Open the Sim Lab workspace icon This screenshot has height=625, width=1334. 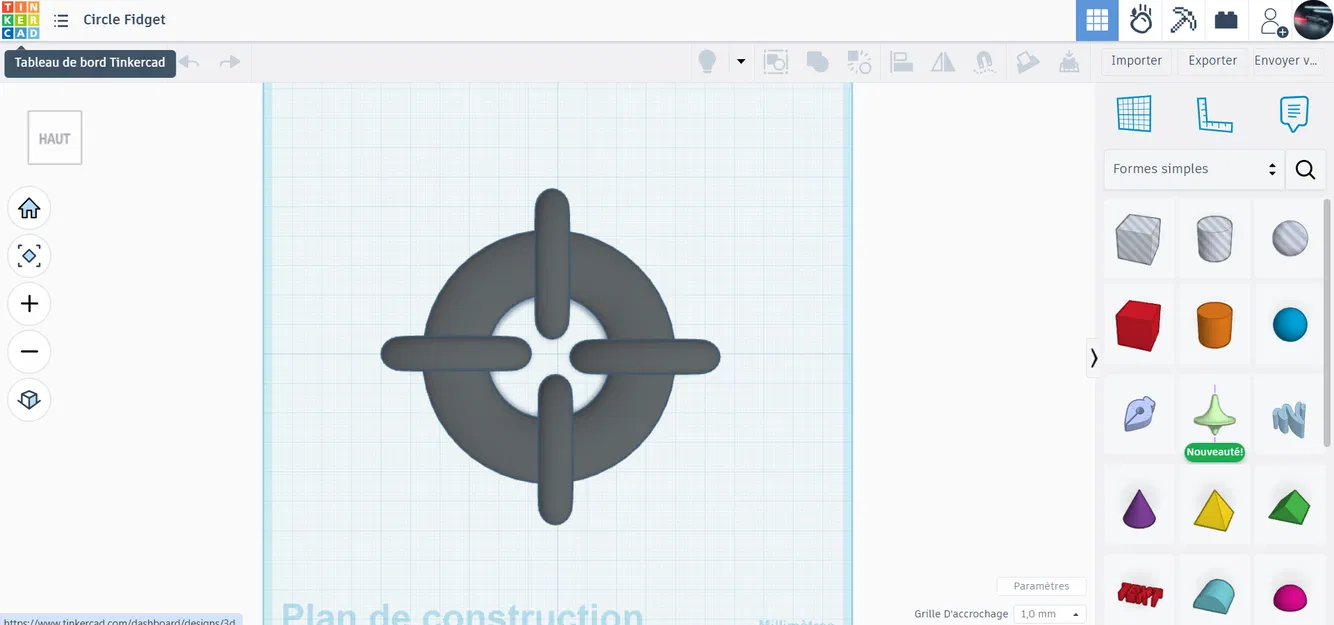click(x=1141, y=20)
